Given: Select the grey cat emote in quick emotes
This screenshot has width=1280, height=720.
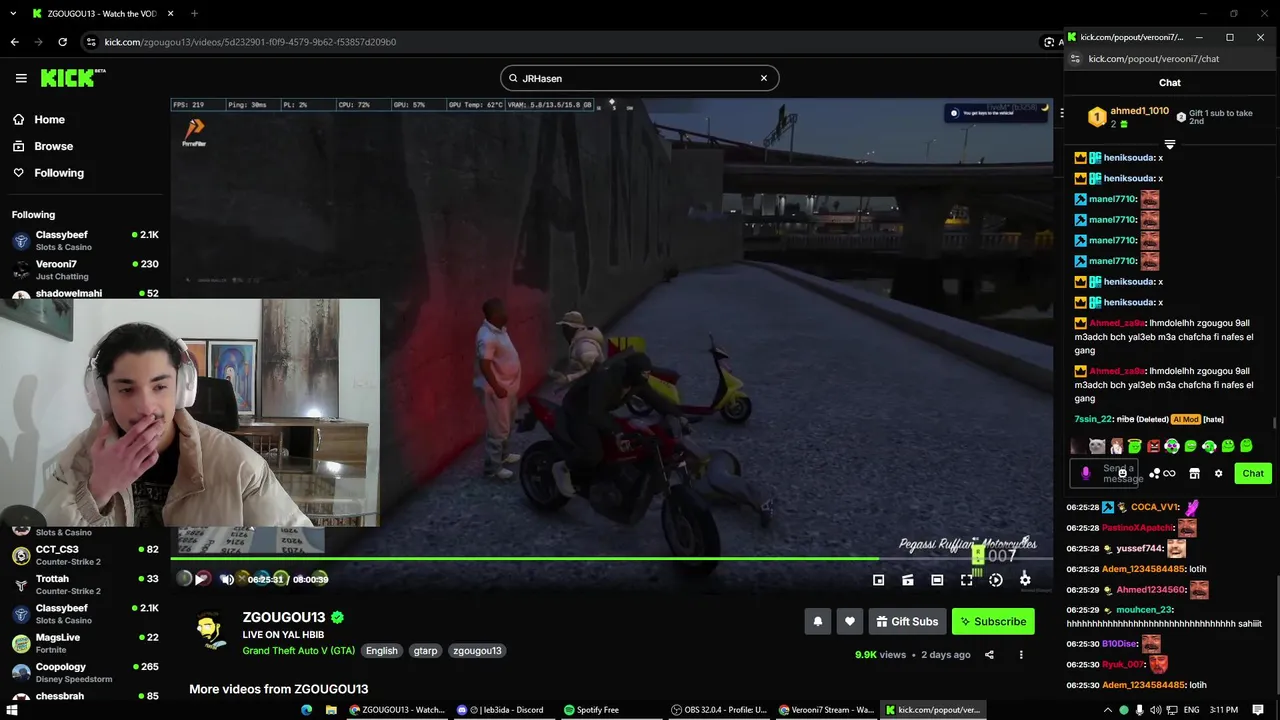Looking at the screenshot, I should pyautogui.click(x=1097, y=446).
